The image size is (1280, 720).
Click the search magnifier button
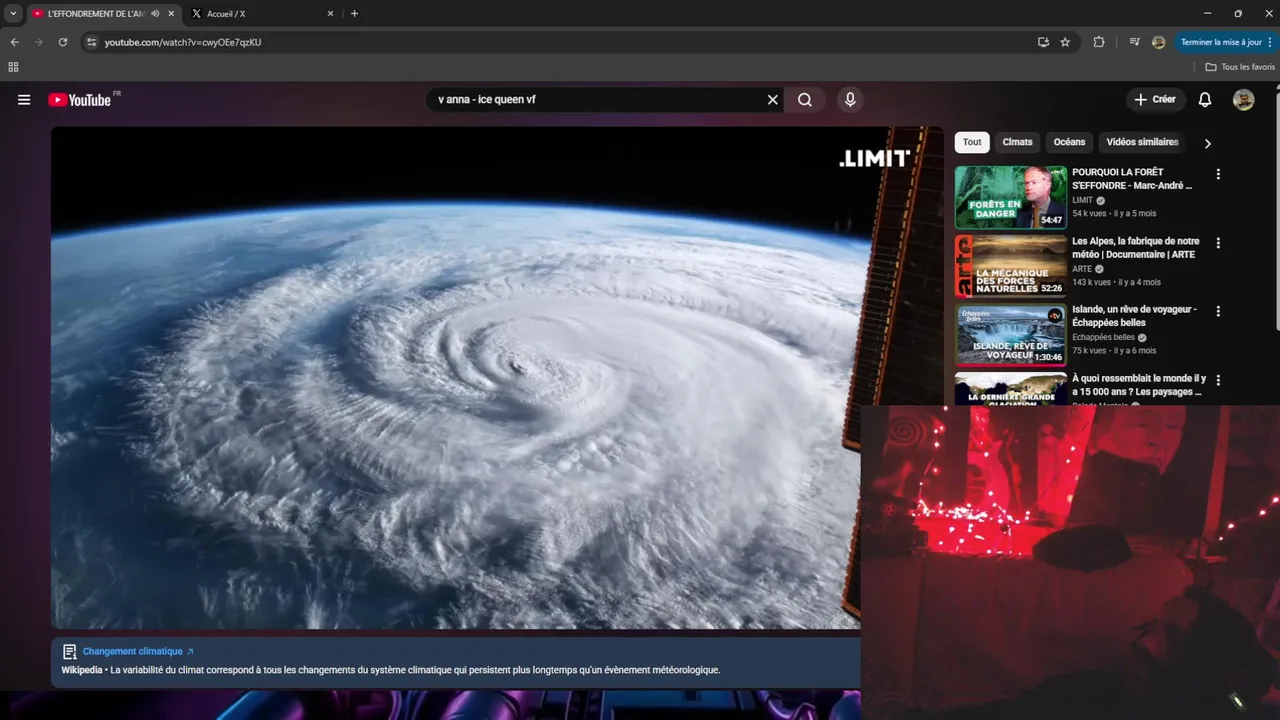pos(805,100)
